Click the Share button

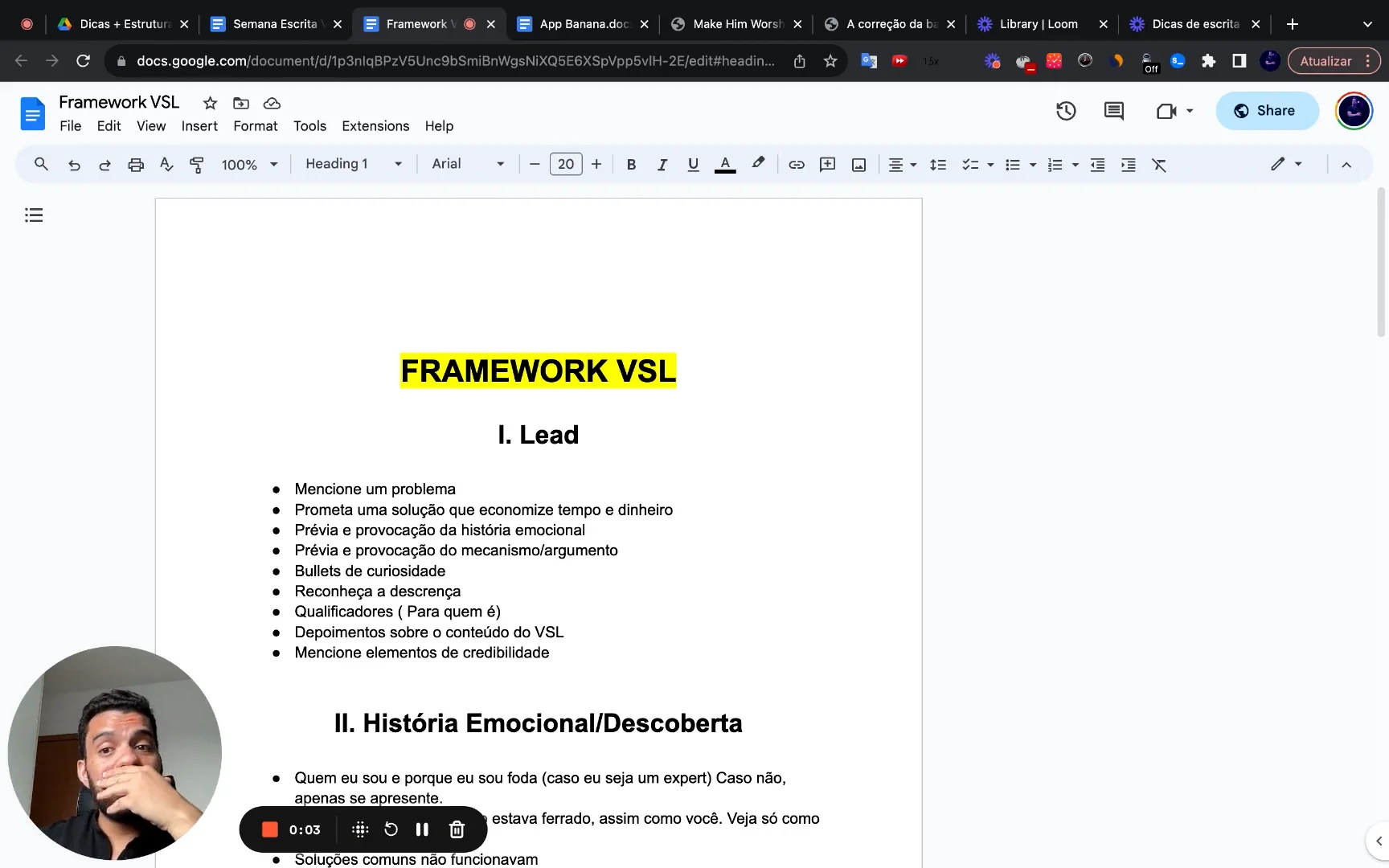[x=1267, y=110]
